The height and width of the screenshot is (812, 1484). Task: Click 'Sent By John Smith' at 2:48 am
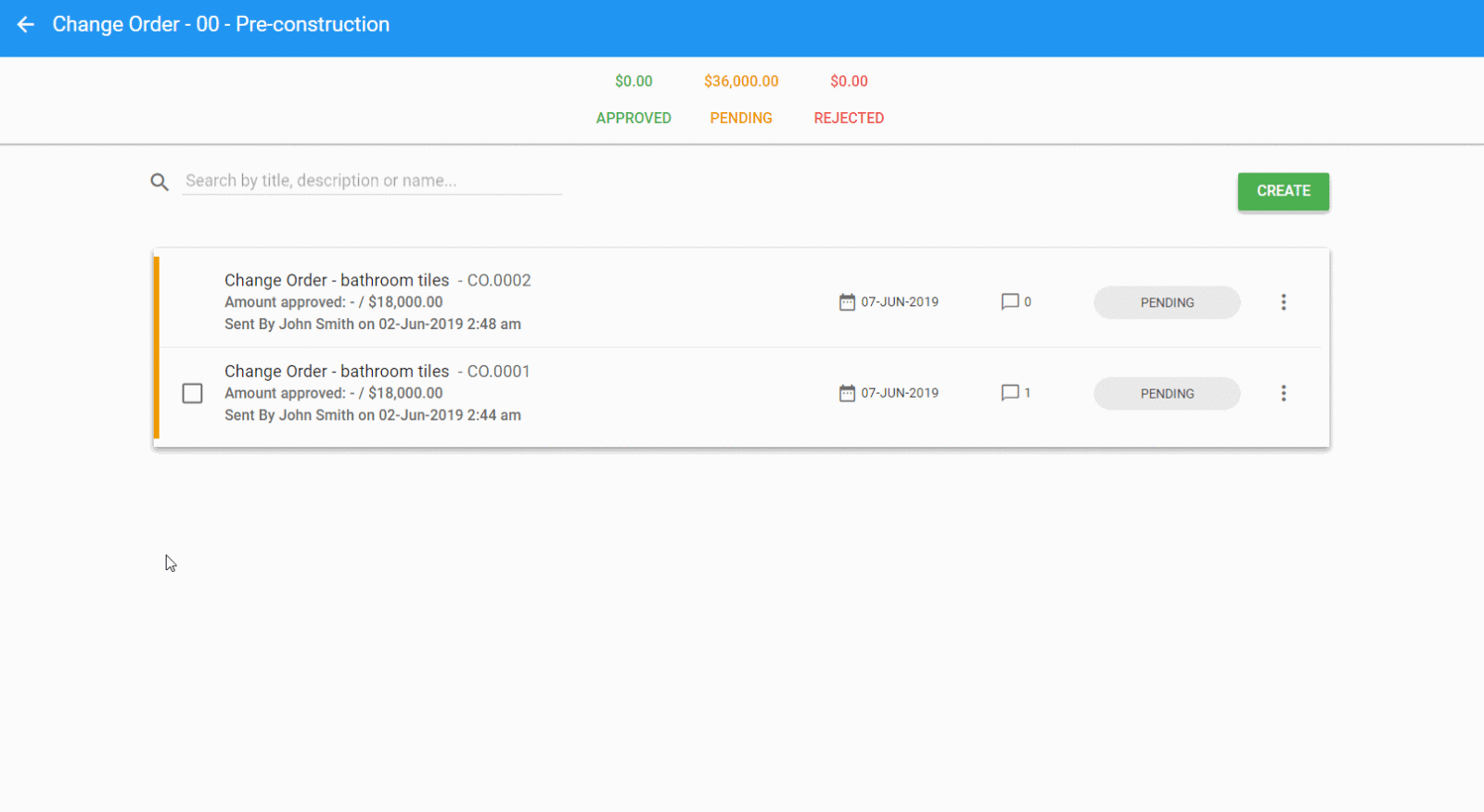point(373,324)
